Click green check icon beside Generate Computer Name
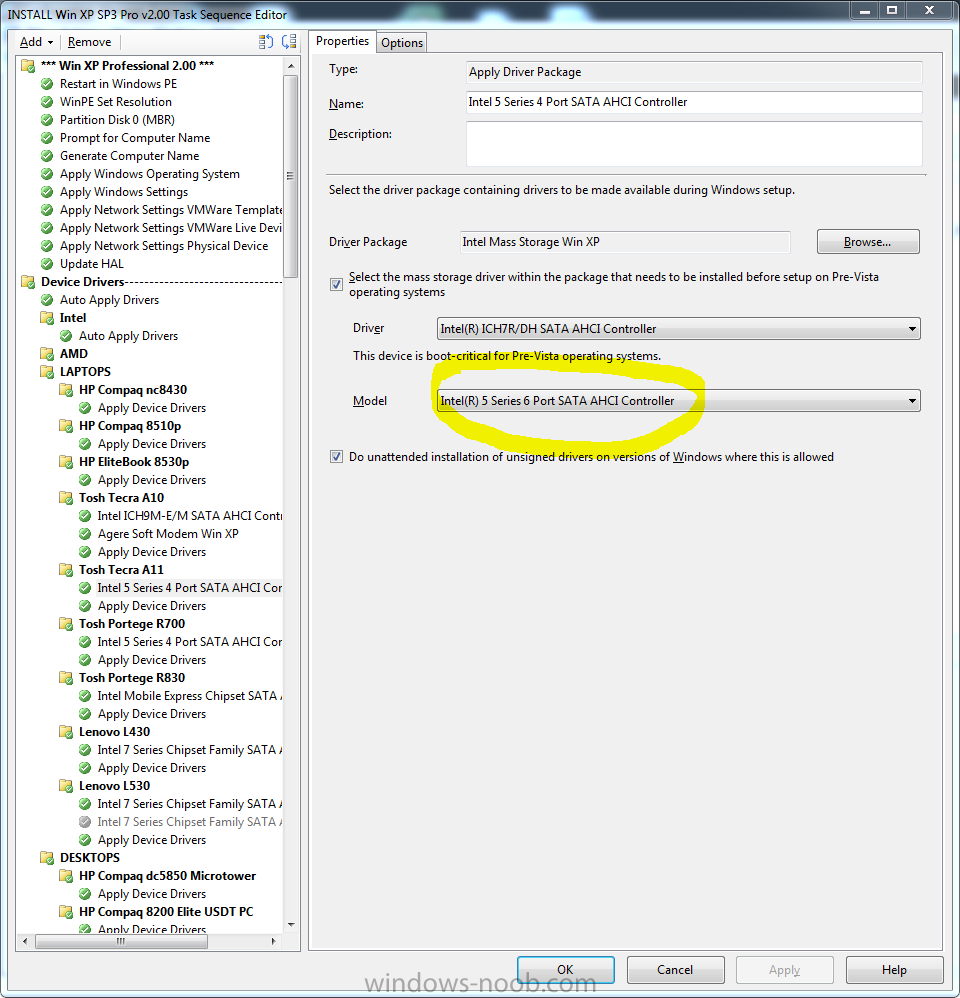 tap(46, 156)
